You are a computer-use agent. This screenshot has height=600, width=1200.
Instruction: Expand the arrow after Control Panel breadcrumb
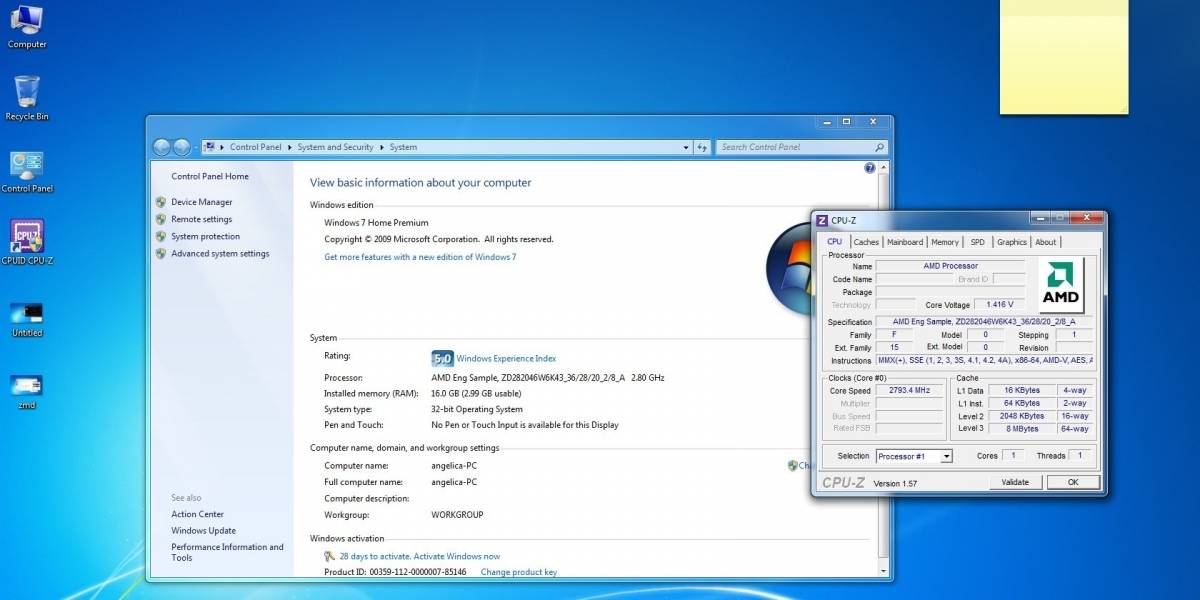(x=288, y=147)
